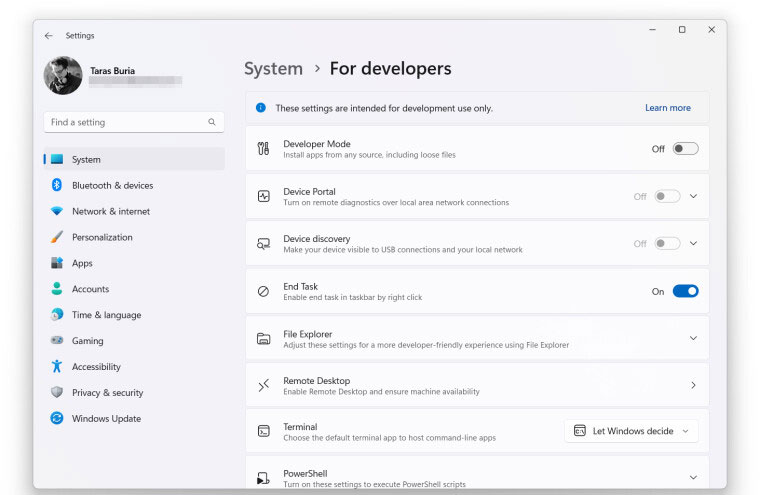
Task: Click the End Task prohibited icon
Action: pyautogui.click(x=263, y=291)
